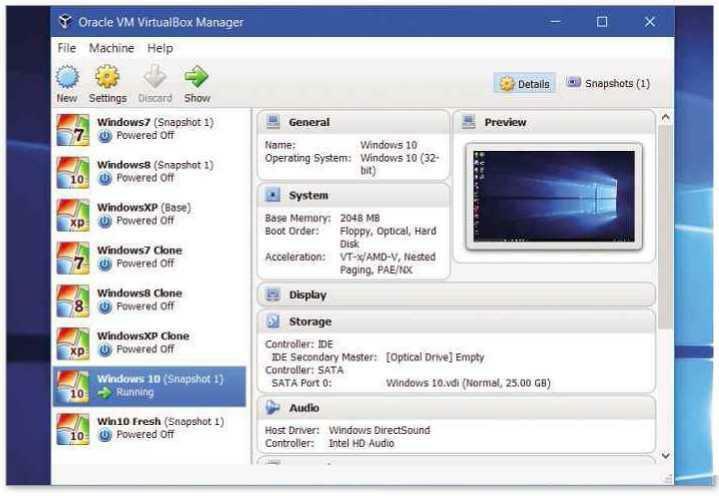Collapse the System section header
Screen dimensions: 719x496
(x=353, y=195)
